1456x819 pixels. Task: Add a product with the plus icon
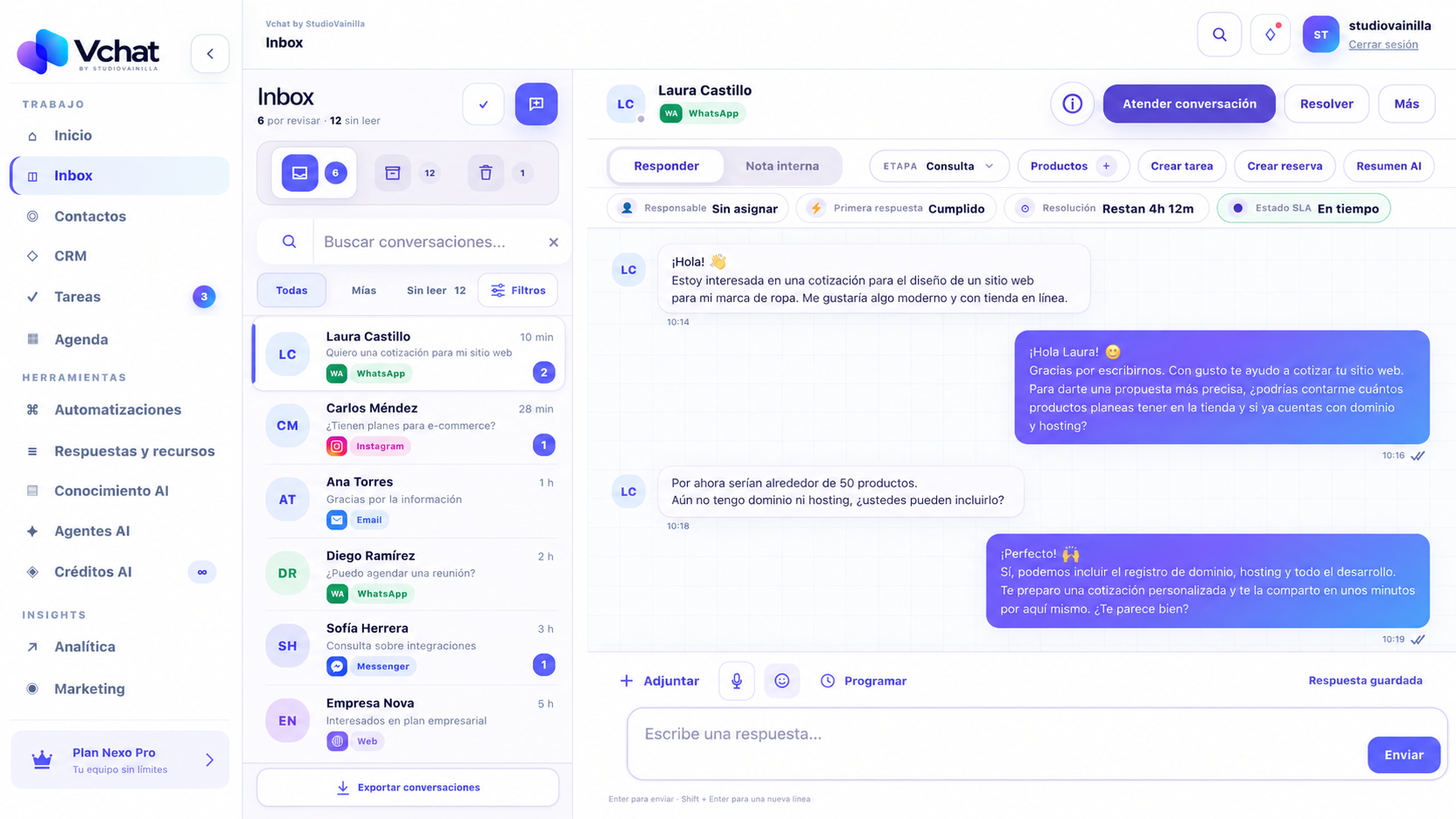1106,166
